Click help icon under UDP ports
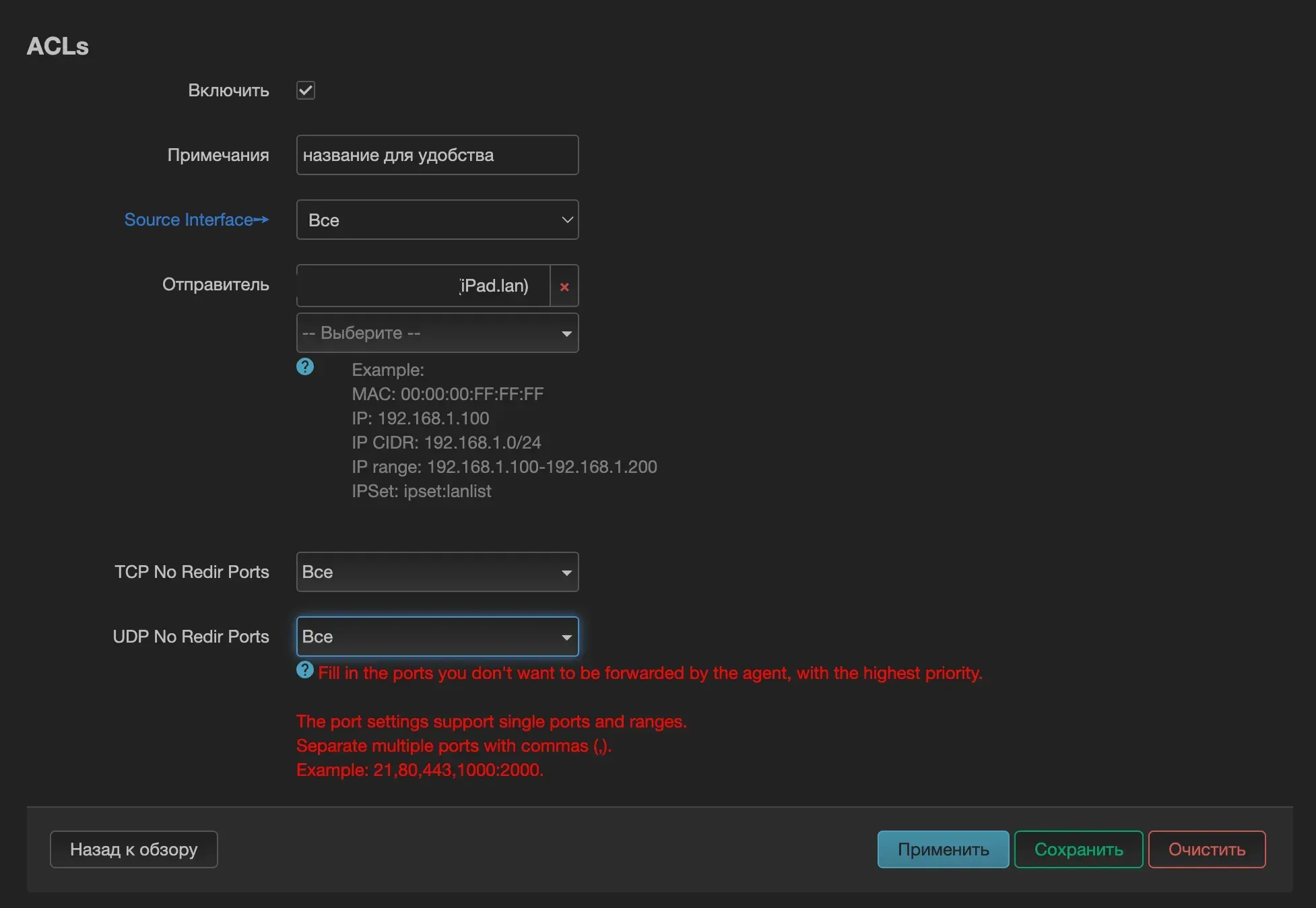This screenshot has height=908, width=1316. [305, 670]
